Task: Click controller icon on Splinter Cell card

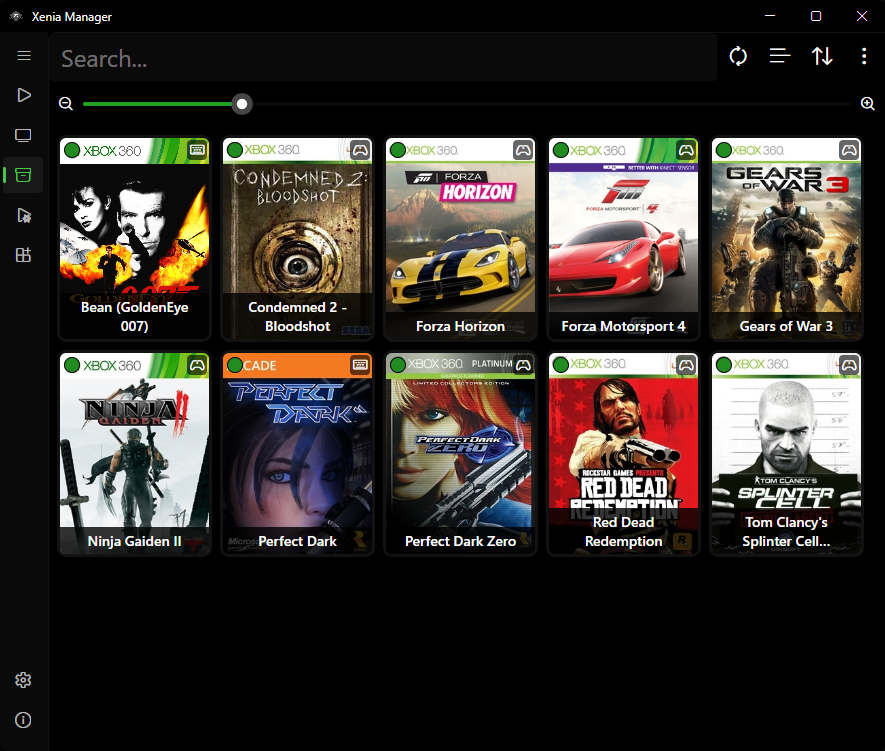Action: coord(849,364)
